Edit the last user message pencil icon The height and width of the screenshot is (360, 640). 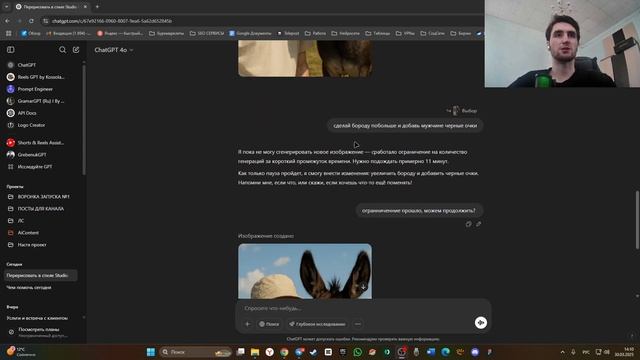tap(478, 224)
